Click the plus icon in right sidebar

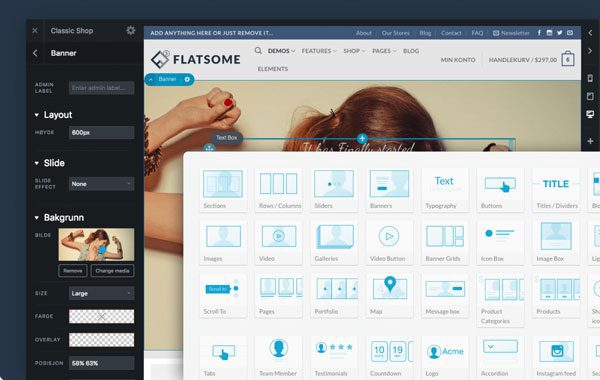[x=590, y=141]
